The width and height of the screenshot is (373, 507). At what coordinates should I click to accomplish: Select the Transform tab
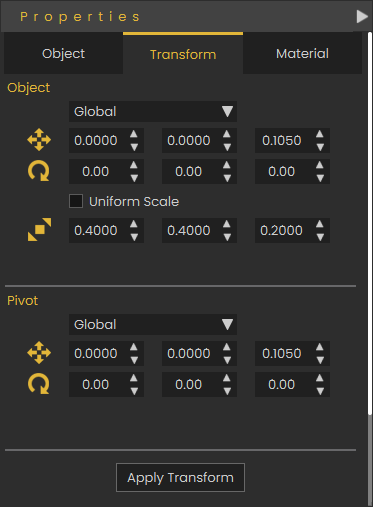click(183, 54)
